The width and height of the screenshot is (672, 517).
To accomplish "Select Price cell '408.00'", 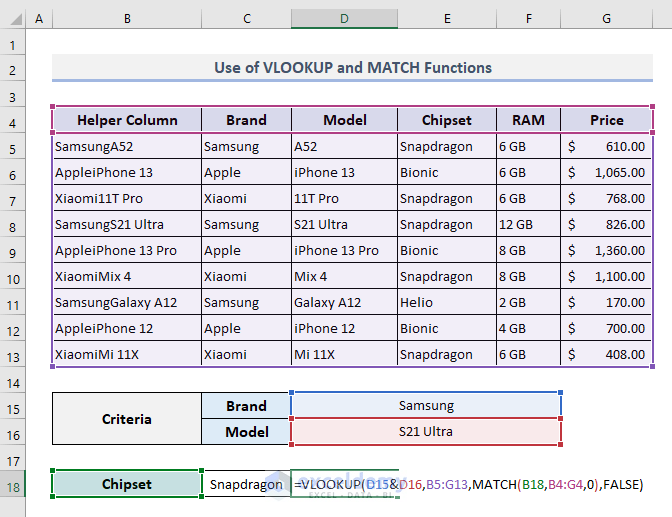I will [606, 354].
